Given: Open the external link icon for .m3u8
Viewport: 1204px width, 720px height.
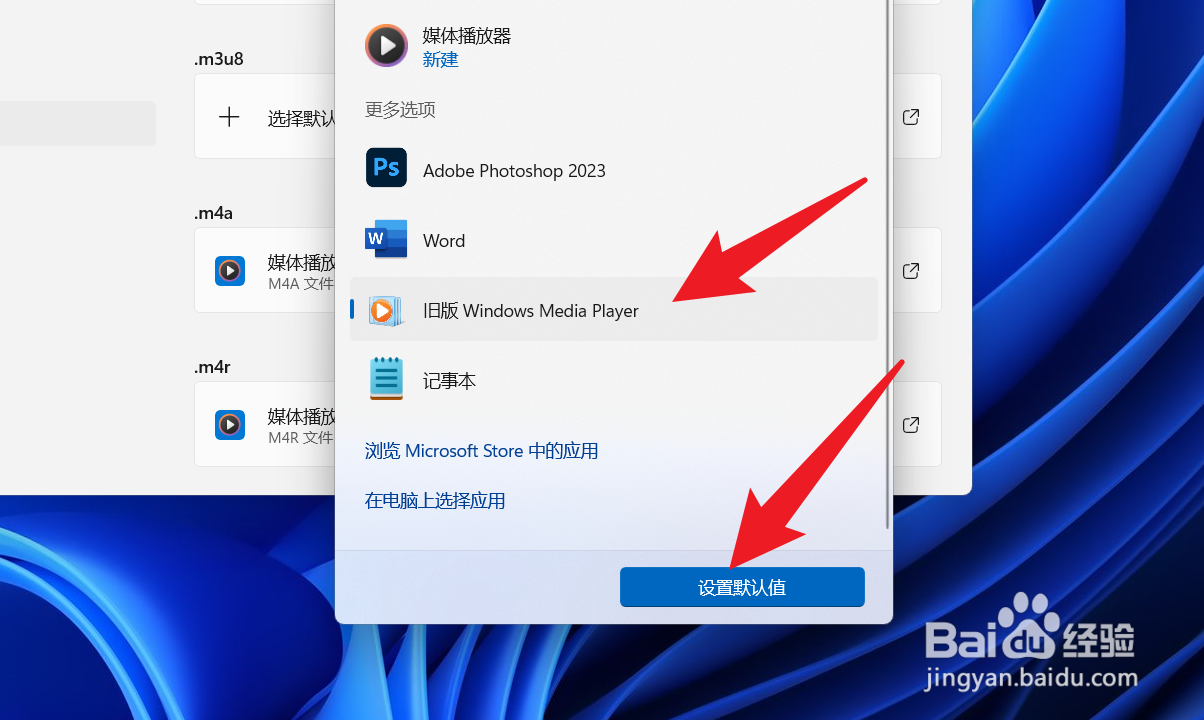Looking at the screenshot, I should click(911, 117).
